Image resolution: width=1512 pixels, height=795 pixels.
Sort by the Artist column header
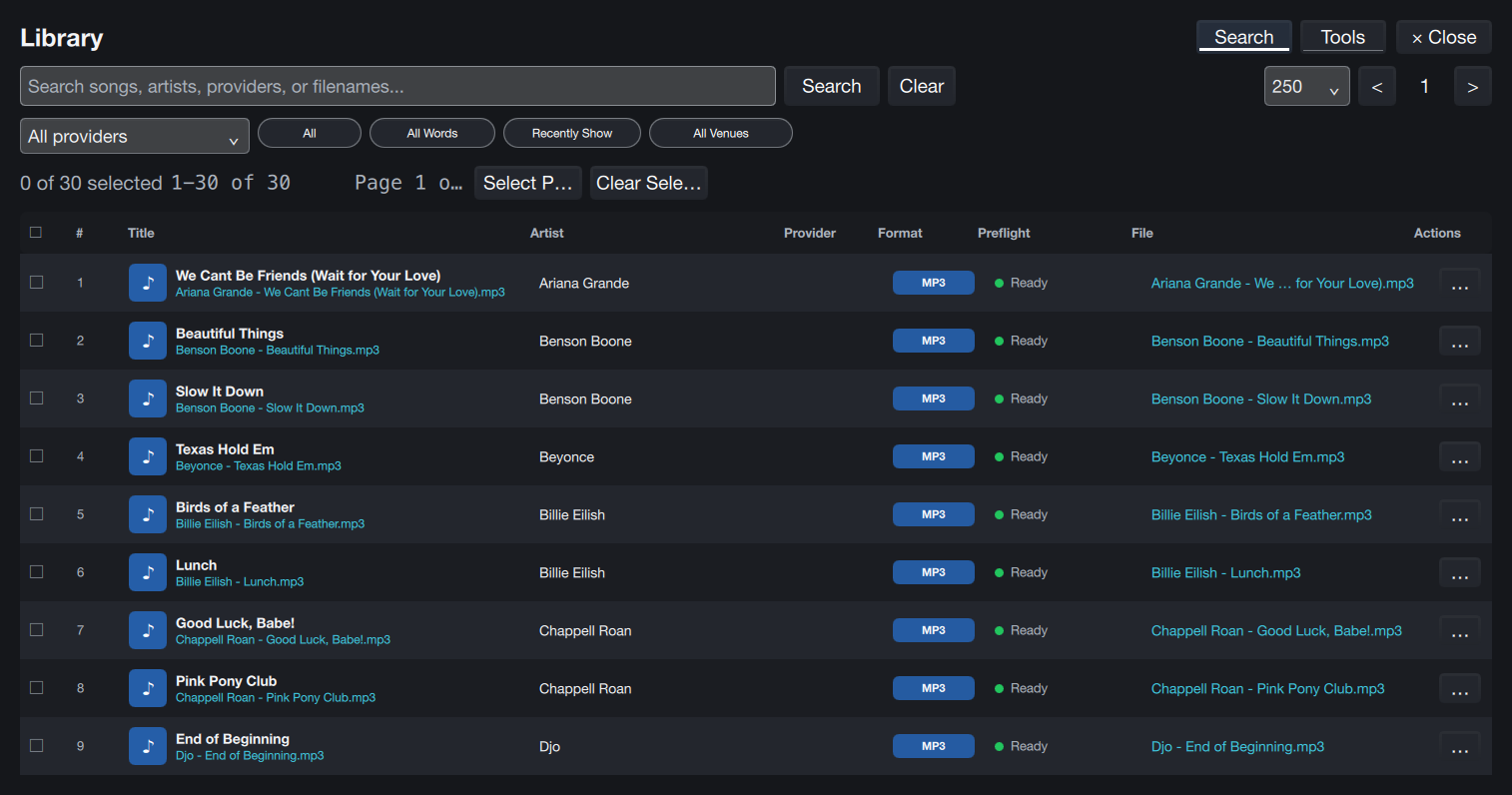point(547,233)
